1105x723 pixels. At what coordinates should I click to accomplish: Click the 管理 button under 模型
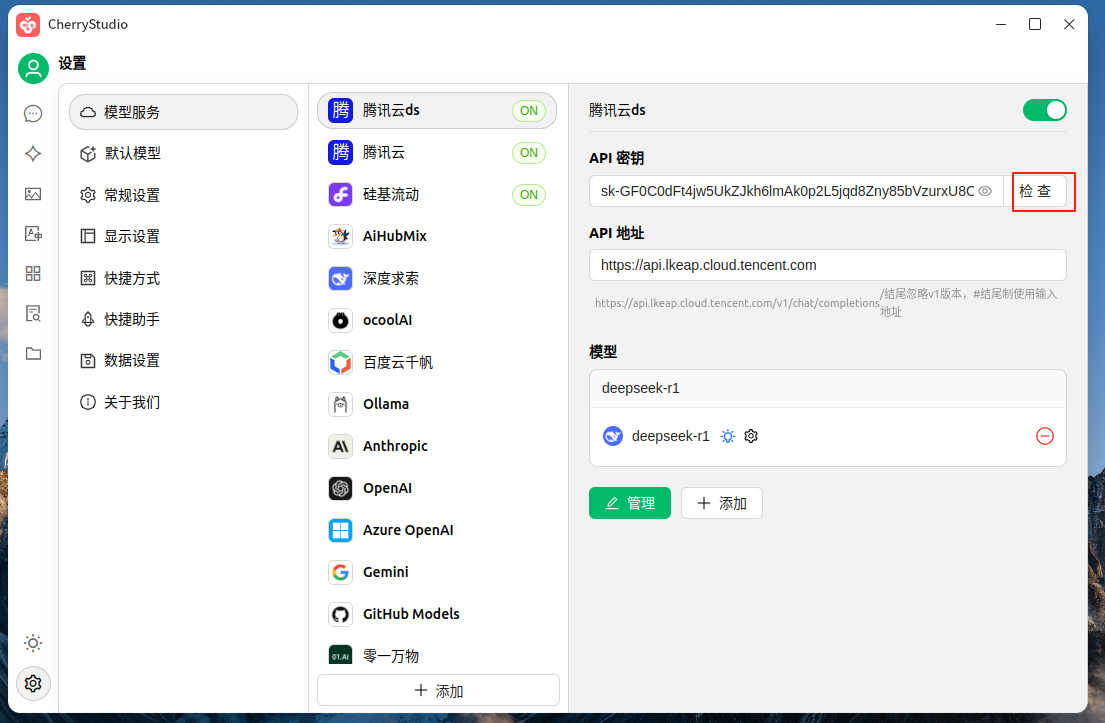[x=630, y=503]
